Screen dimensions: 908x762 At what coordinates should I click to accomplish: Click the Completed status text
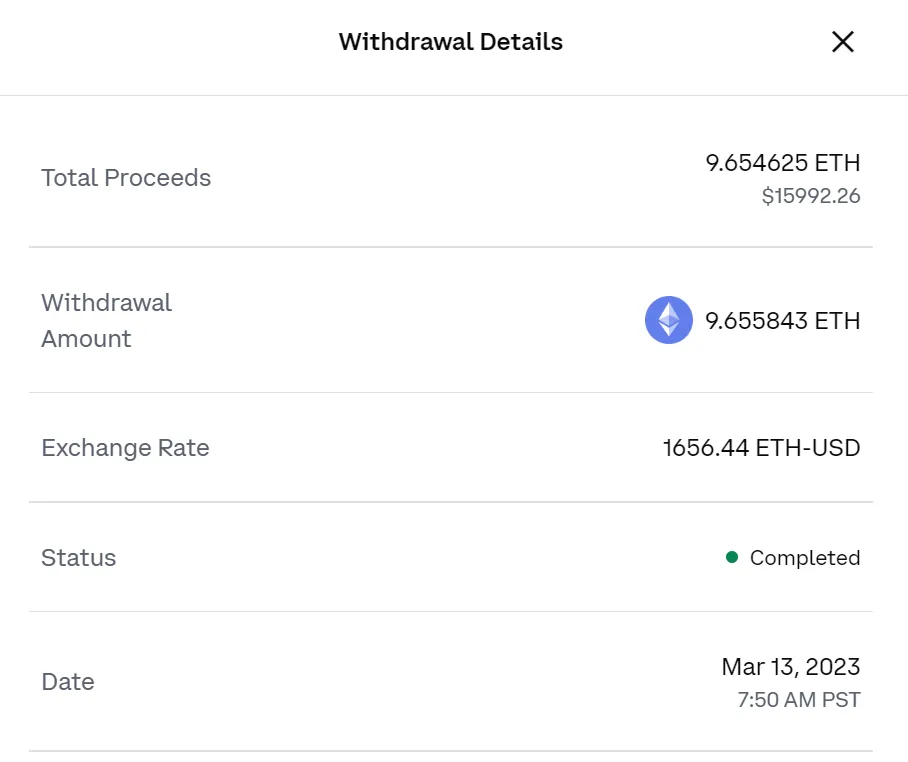[x=805, y=557]
